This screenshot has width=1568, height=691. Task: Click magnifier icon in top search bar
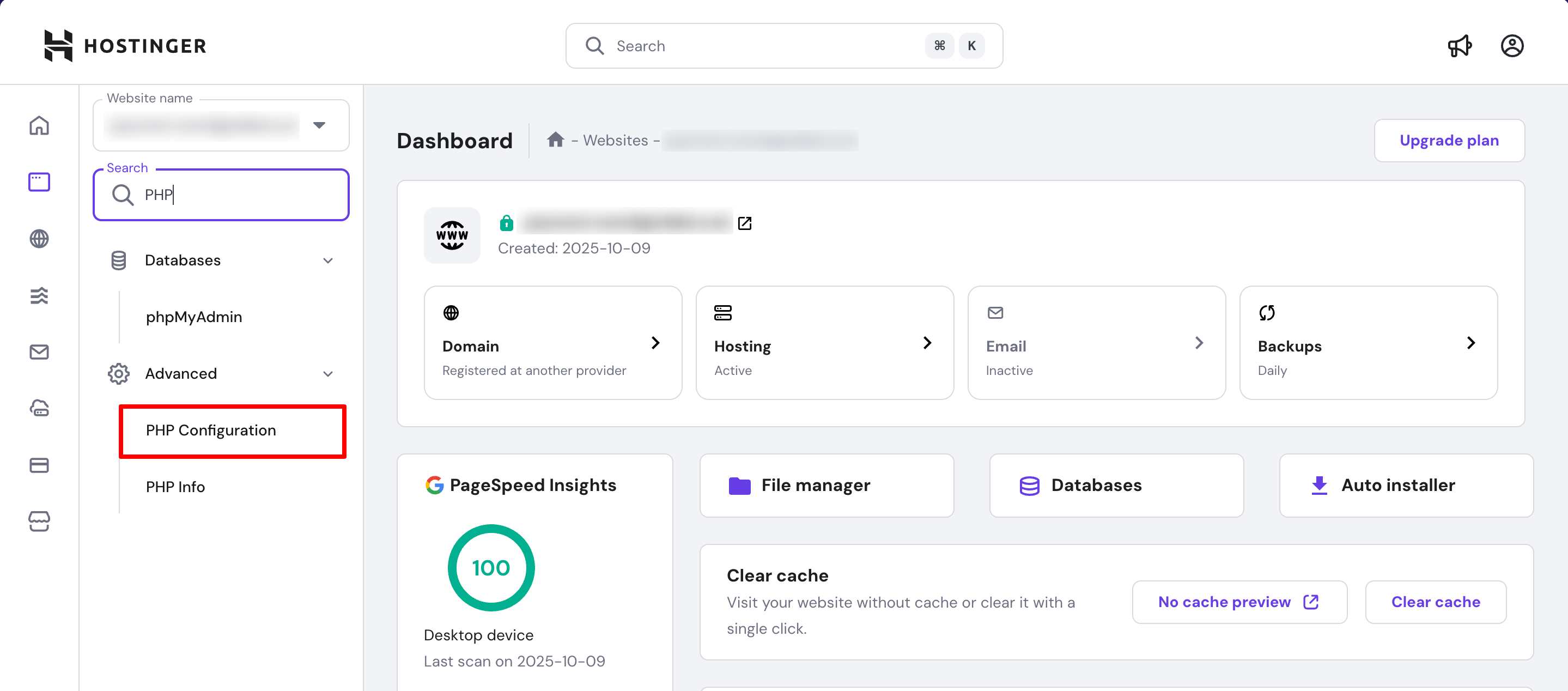coord(594,46)
